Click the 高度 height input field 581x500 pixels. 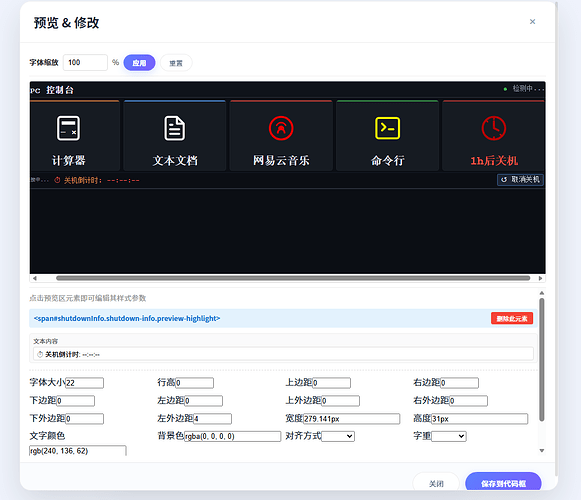[479, 419]
